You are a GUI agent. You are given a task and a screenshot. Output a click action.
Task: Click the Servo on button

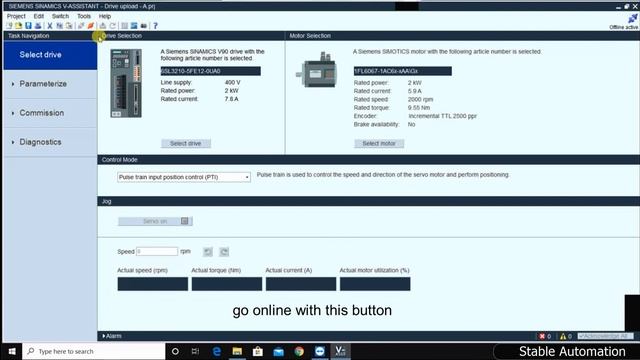(155, 221)
